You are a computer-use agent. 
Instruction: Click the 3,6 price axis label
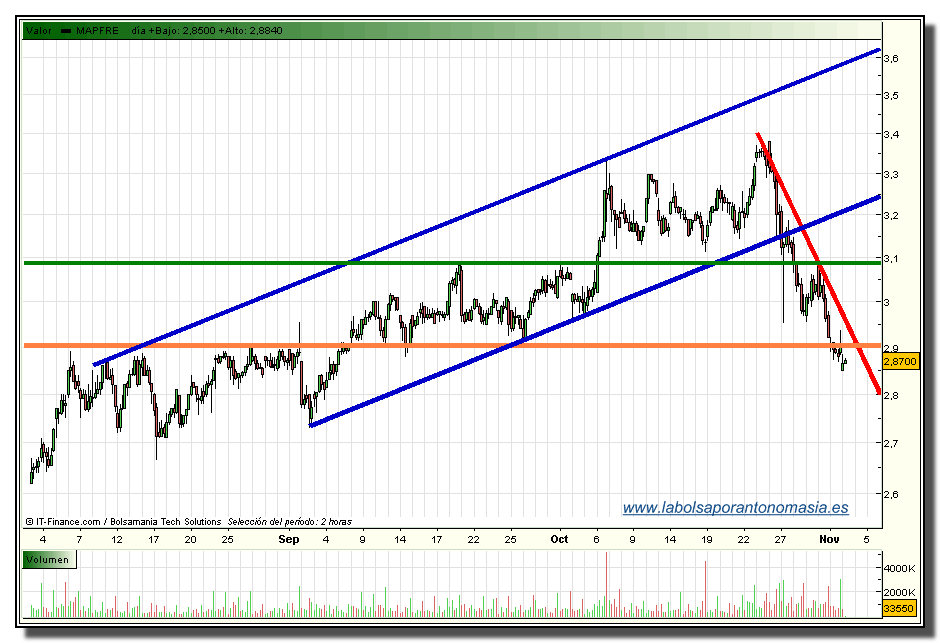[891, 58]
